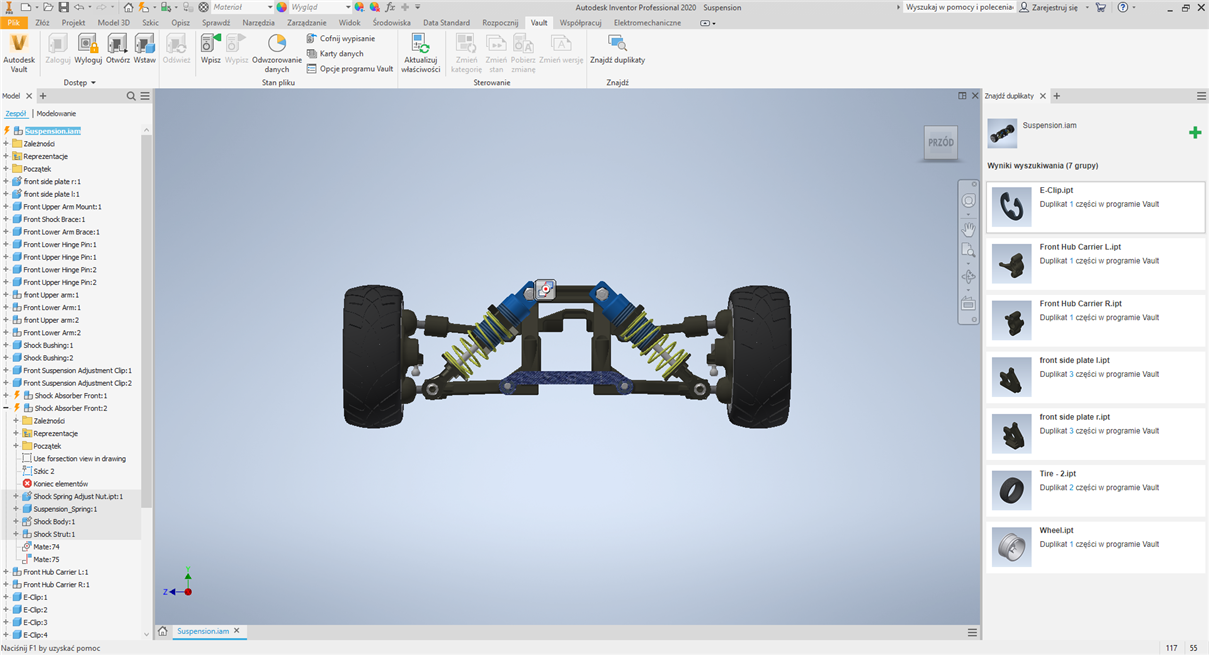
Task: Close the Znajdź duplikaty panel tab
Action: tap(1043, 96)
